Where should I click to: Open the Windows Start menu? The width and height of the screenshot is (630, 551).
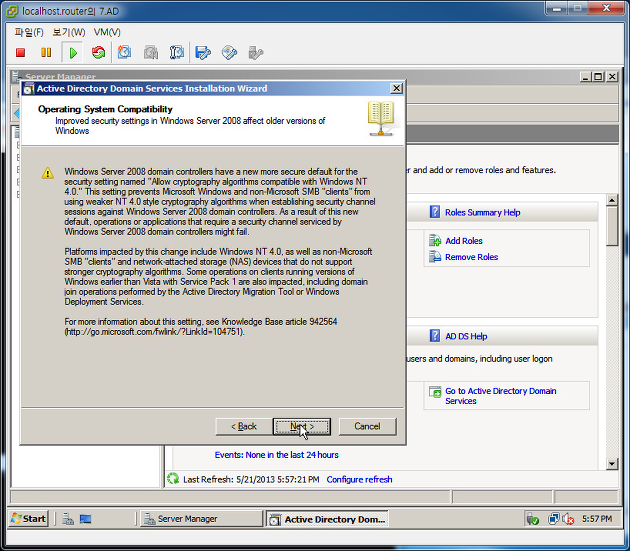[x=28, y=519]
